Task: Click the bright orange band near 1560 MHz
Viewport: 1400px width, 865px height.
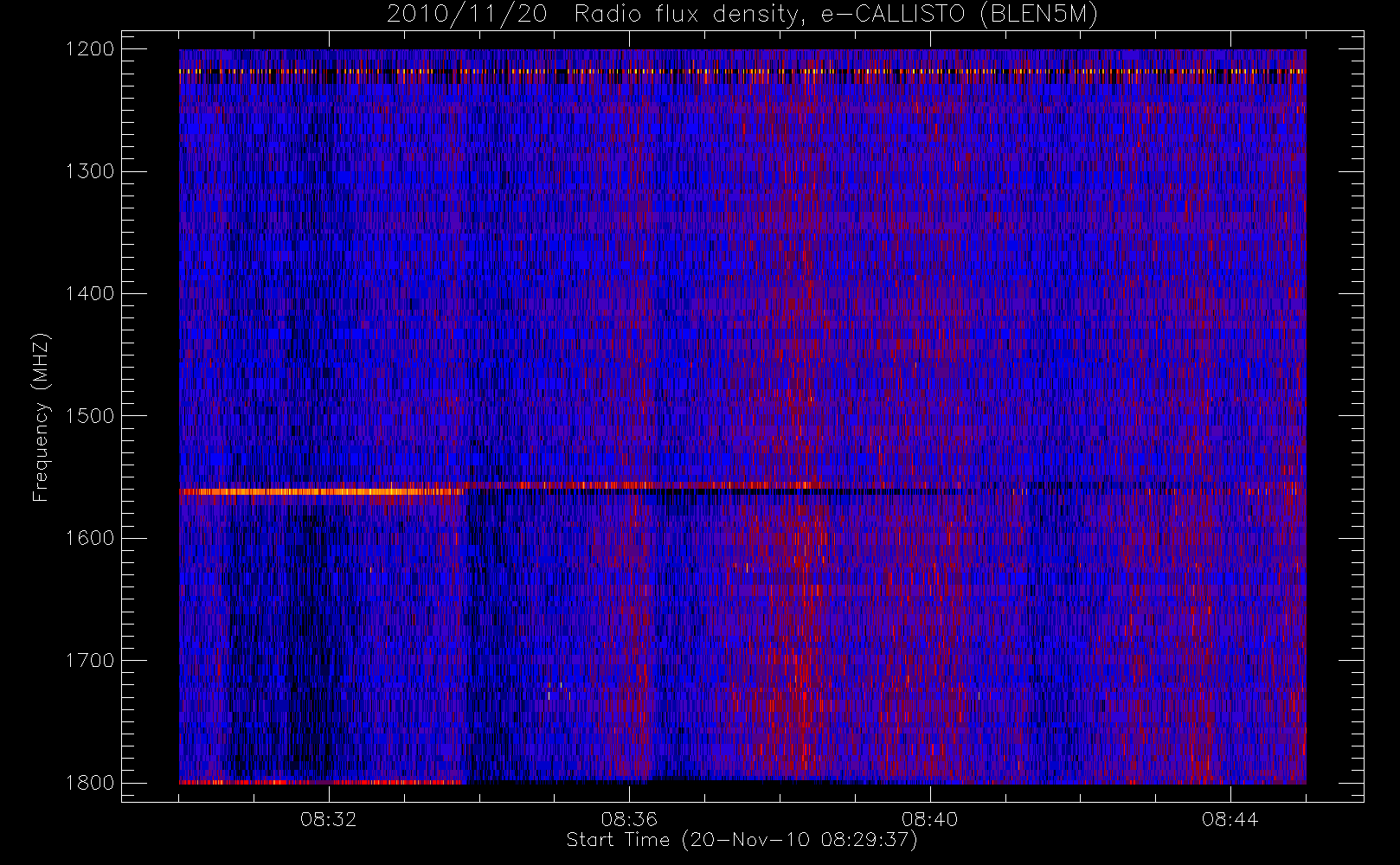Action: tap(320, 491)
